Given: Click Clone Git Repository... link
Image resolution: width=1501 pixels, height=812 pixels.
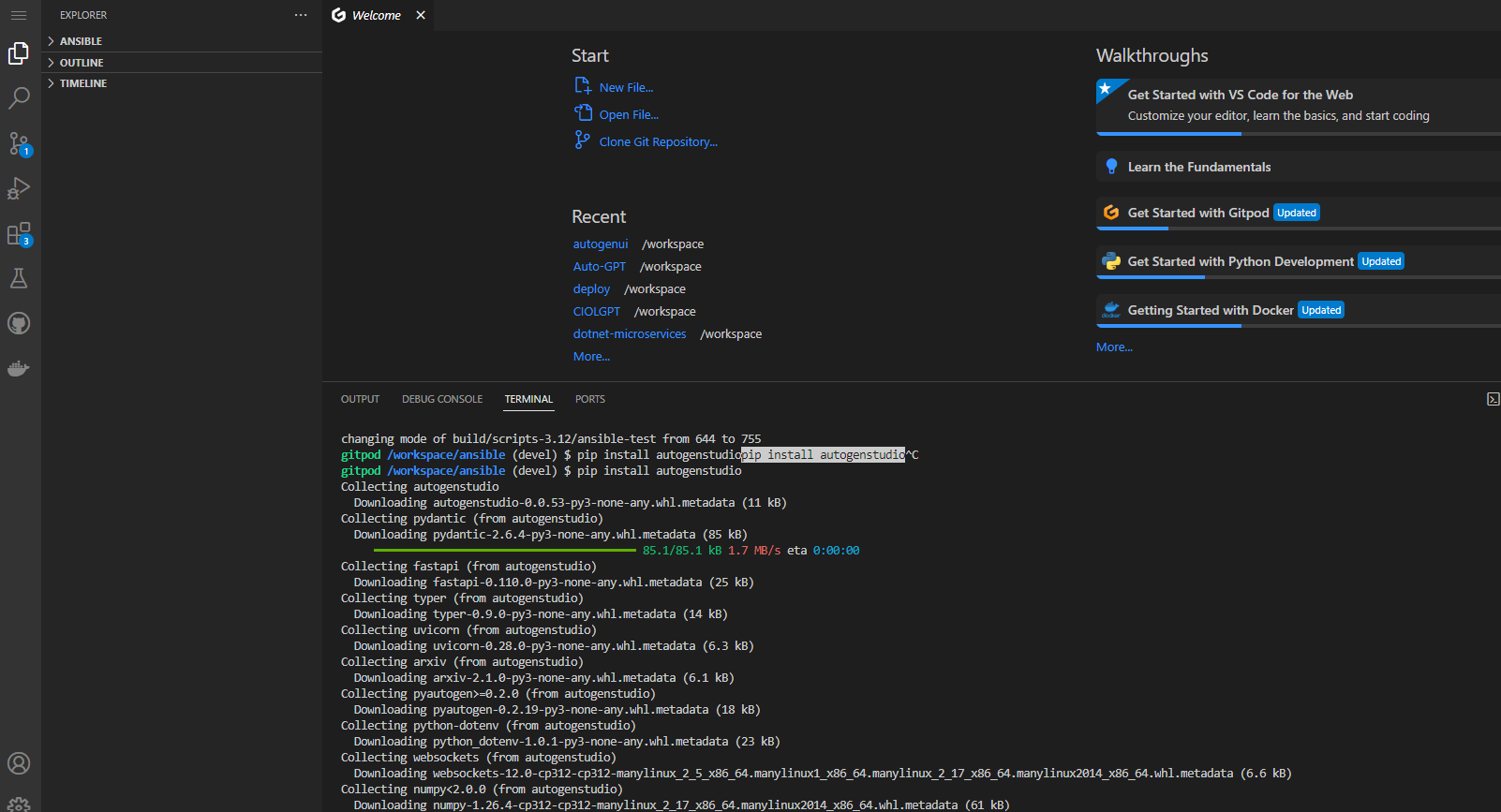Looking at the screenshot, I should pyautogui.click(x=659, y=141).
